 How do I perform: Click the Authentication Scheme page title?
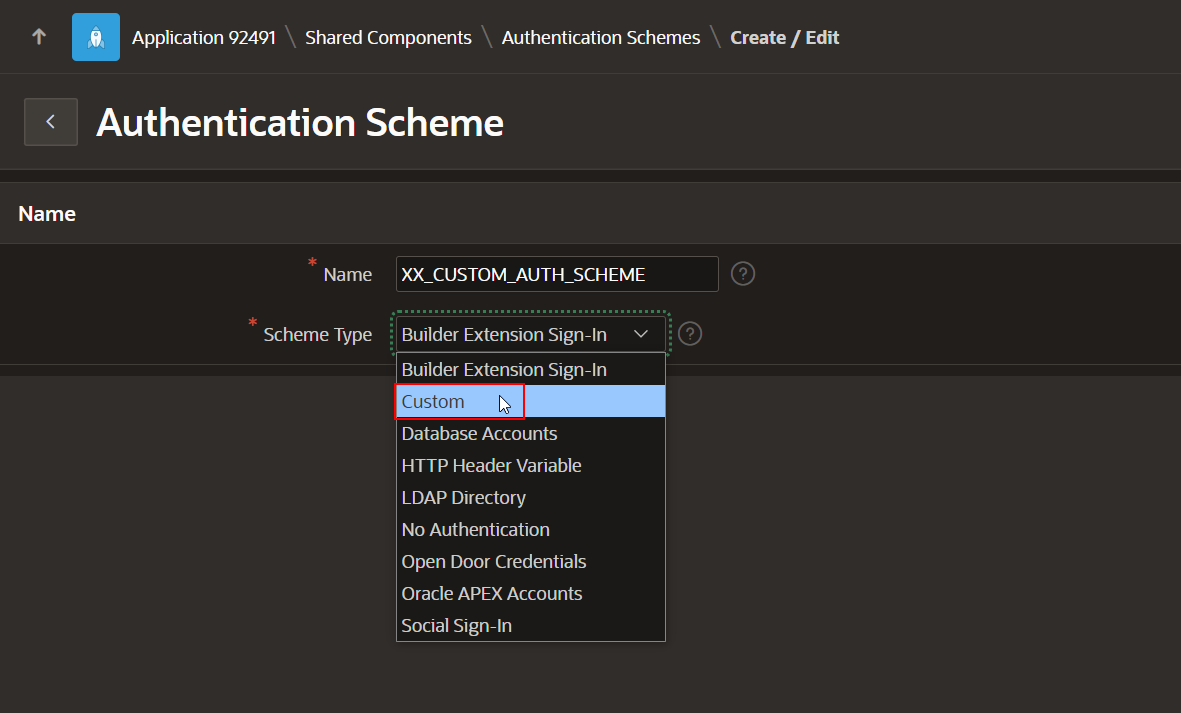pyautogui.click(x=300, y=123)
